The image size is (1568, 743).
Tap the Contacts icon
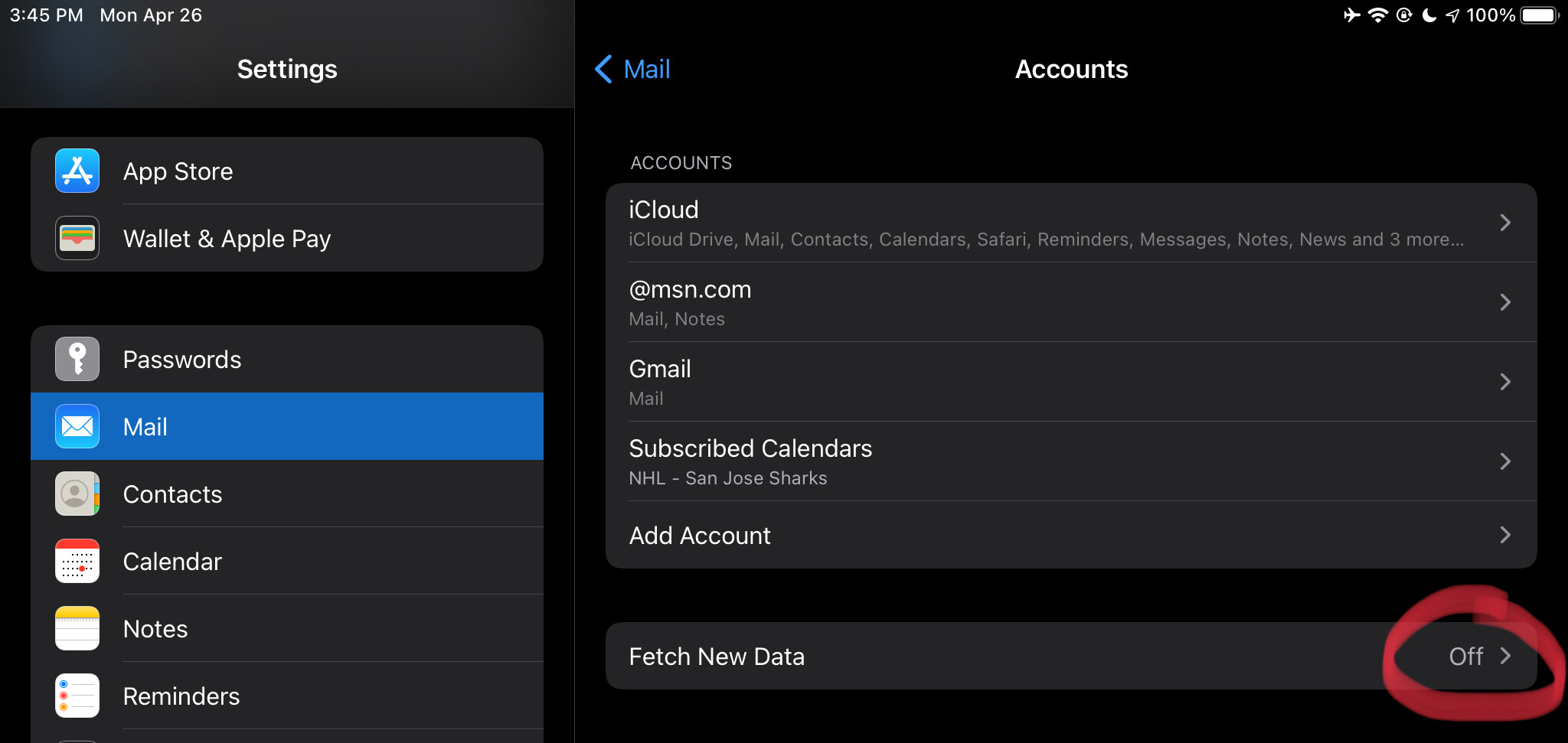[x=77, y=494]
